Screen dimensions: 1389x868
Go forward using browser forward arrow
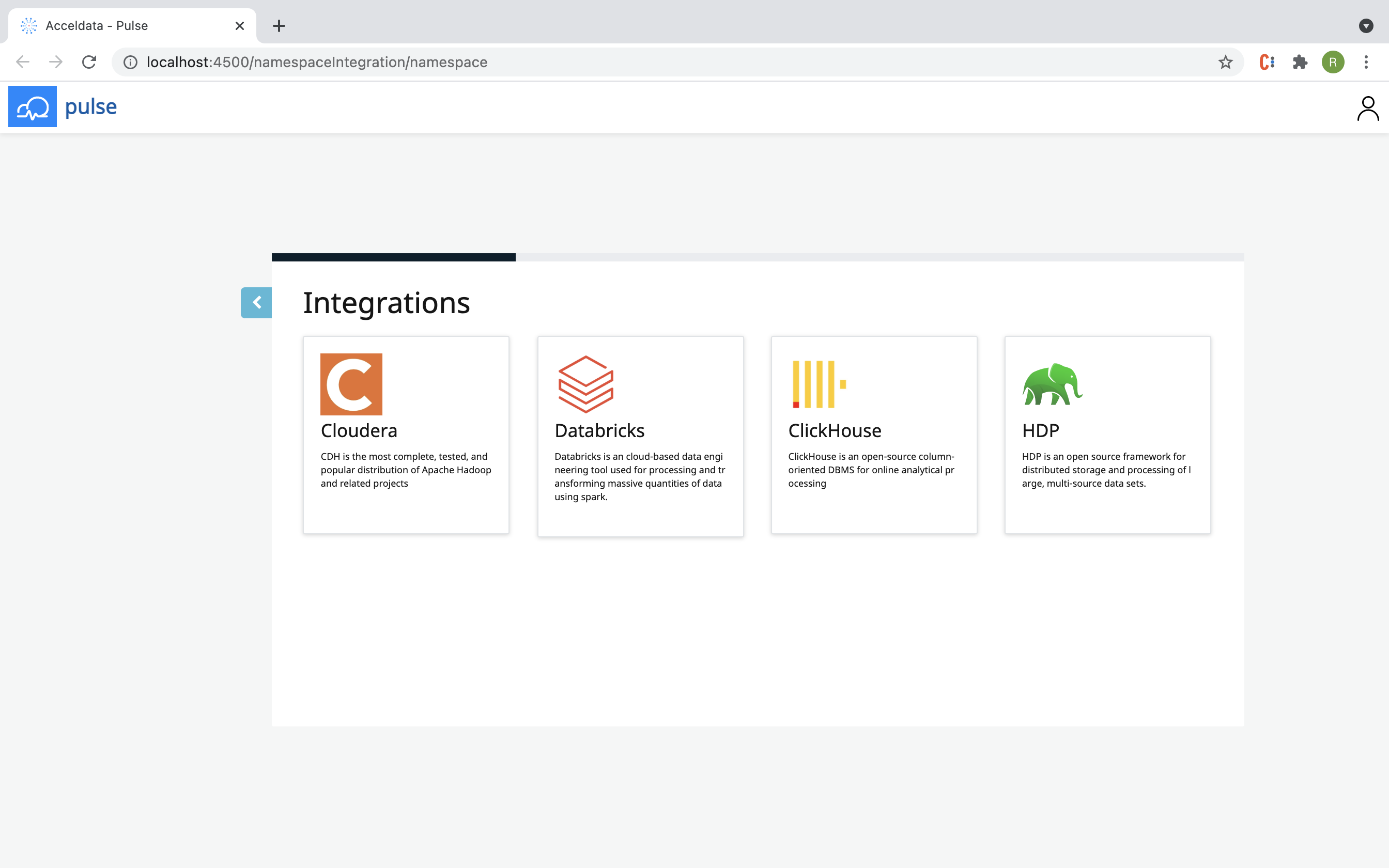tap(56, 62)
